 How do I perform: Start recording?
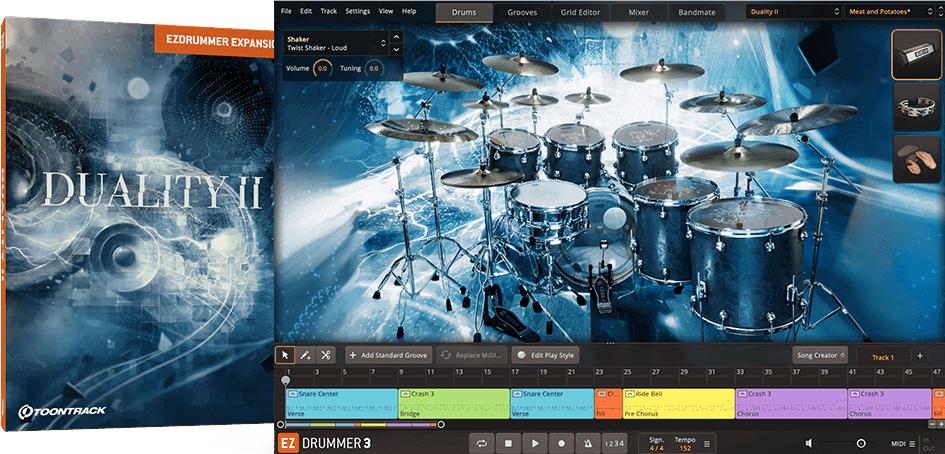click(561, 443)
